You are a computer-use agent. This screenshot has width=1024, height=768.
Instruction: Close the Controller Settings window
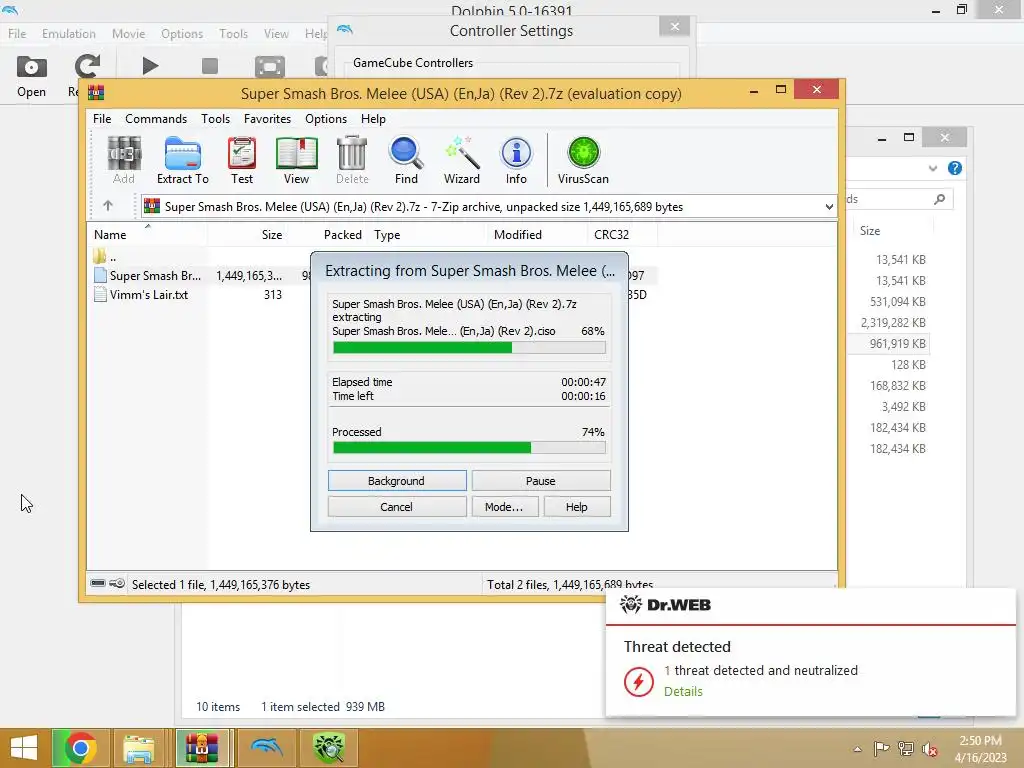coord(675,26)
